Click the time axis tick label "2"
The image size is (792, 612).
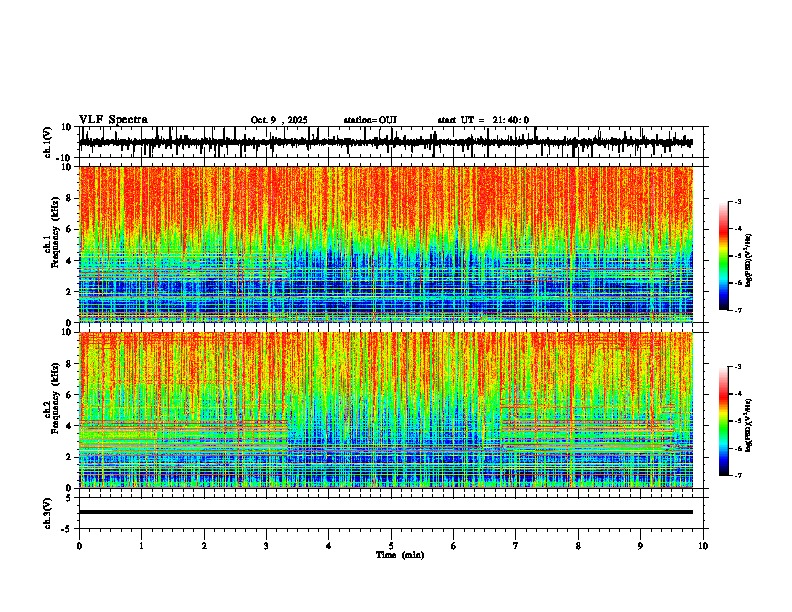(204, 546)
